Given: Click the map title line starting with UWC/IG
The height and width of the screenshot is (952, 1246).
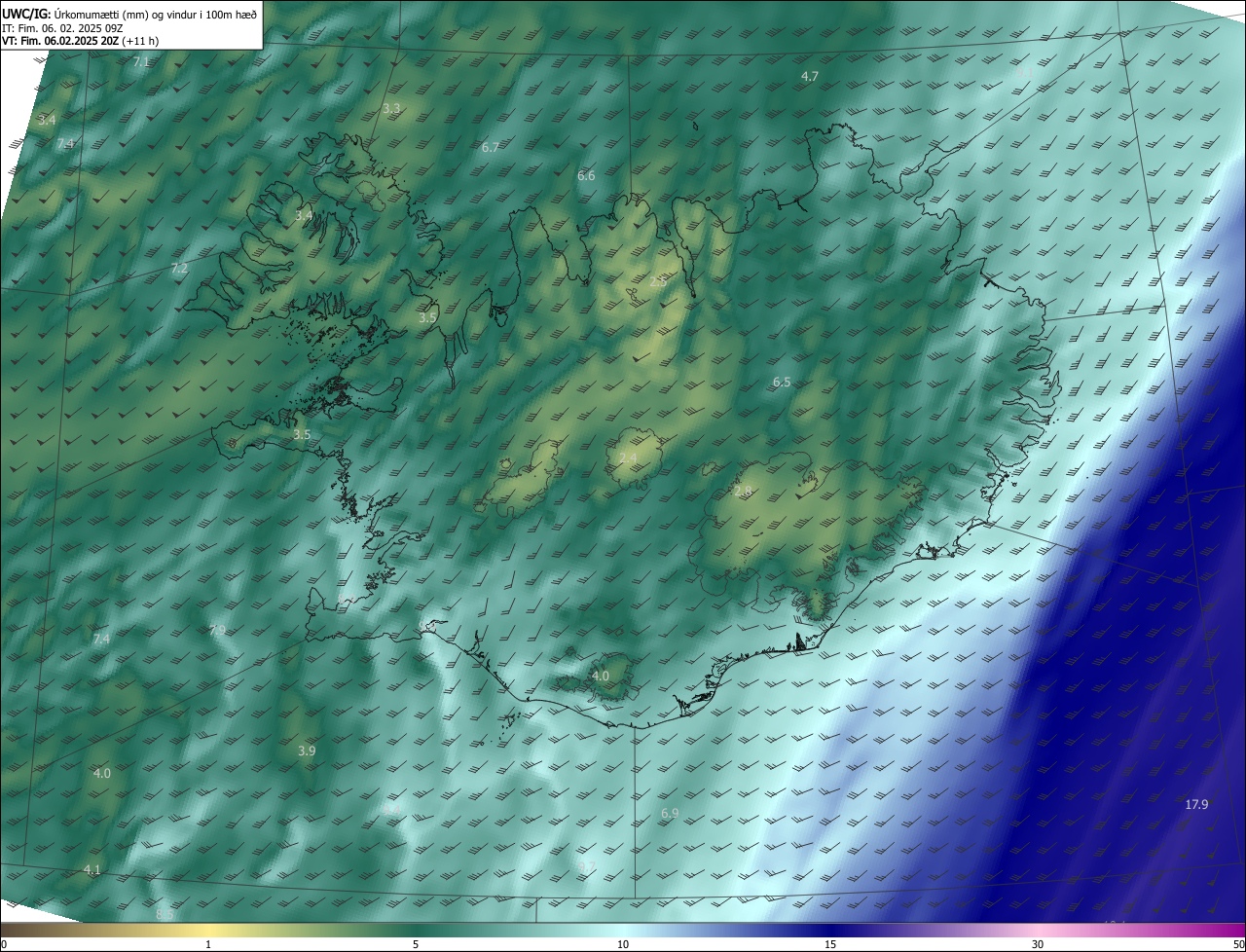Looking at the screenshot, I should [x=129, y=14].
